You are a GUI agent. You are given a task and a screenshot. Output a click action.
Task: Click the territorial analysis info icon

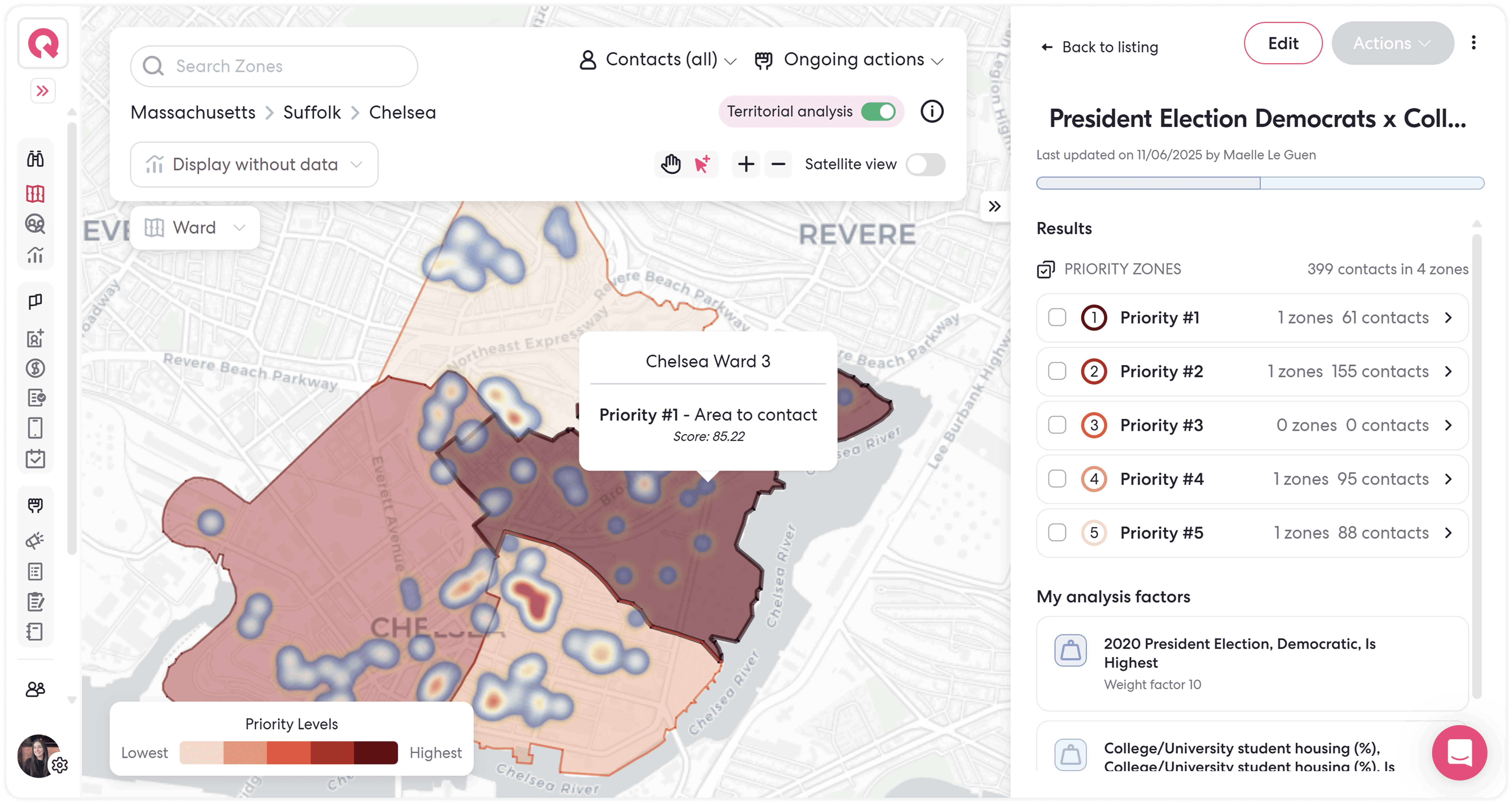tap(931, 111)
